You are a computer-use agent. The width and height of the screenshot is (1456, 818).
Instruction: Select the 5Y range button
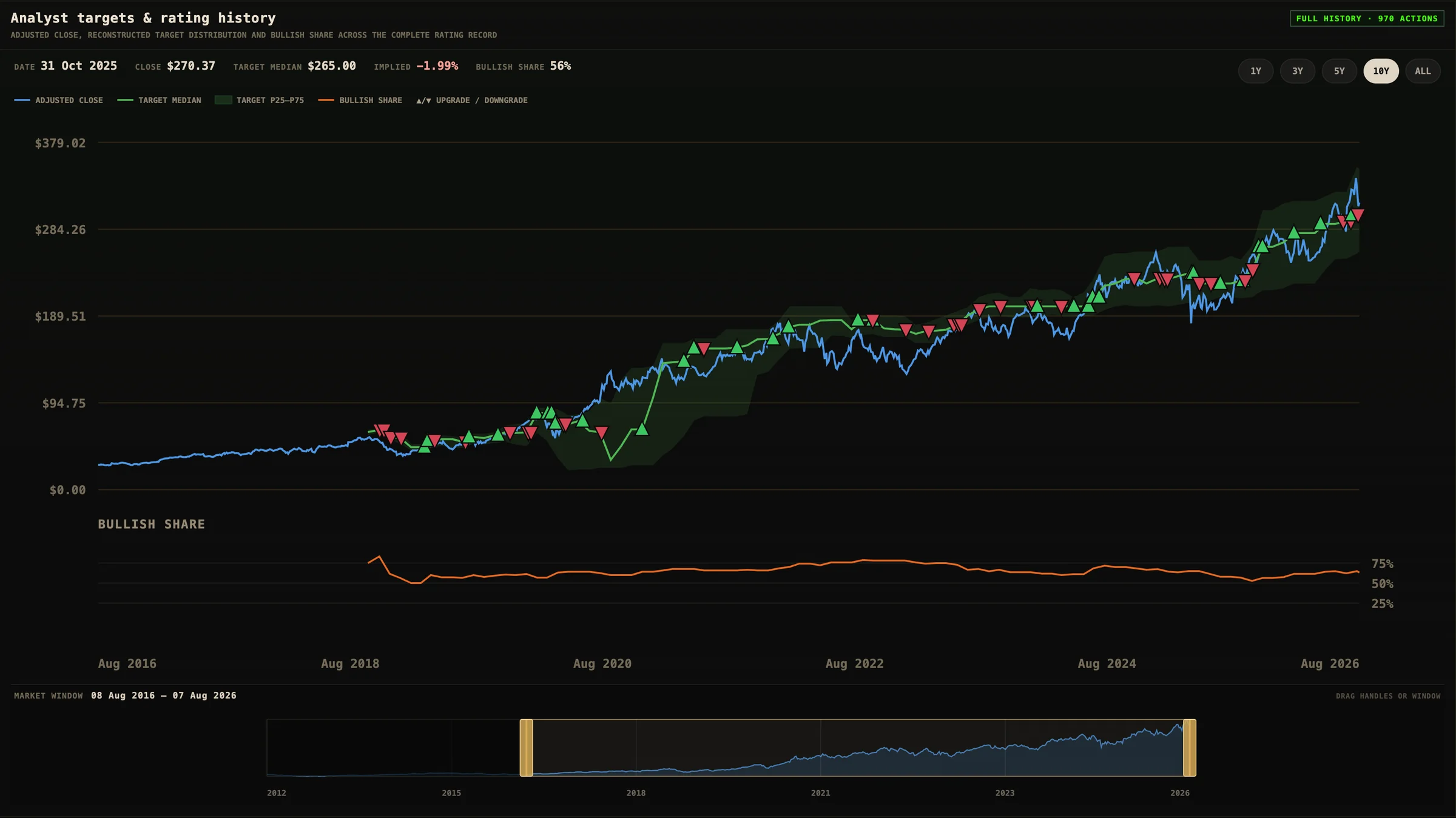[1339, 71]
